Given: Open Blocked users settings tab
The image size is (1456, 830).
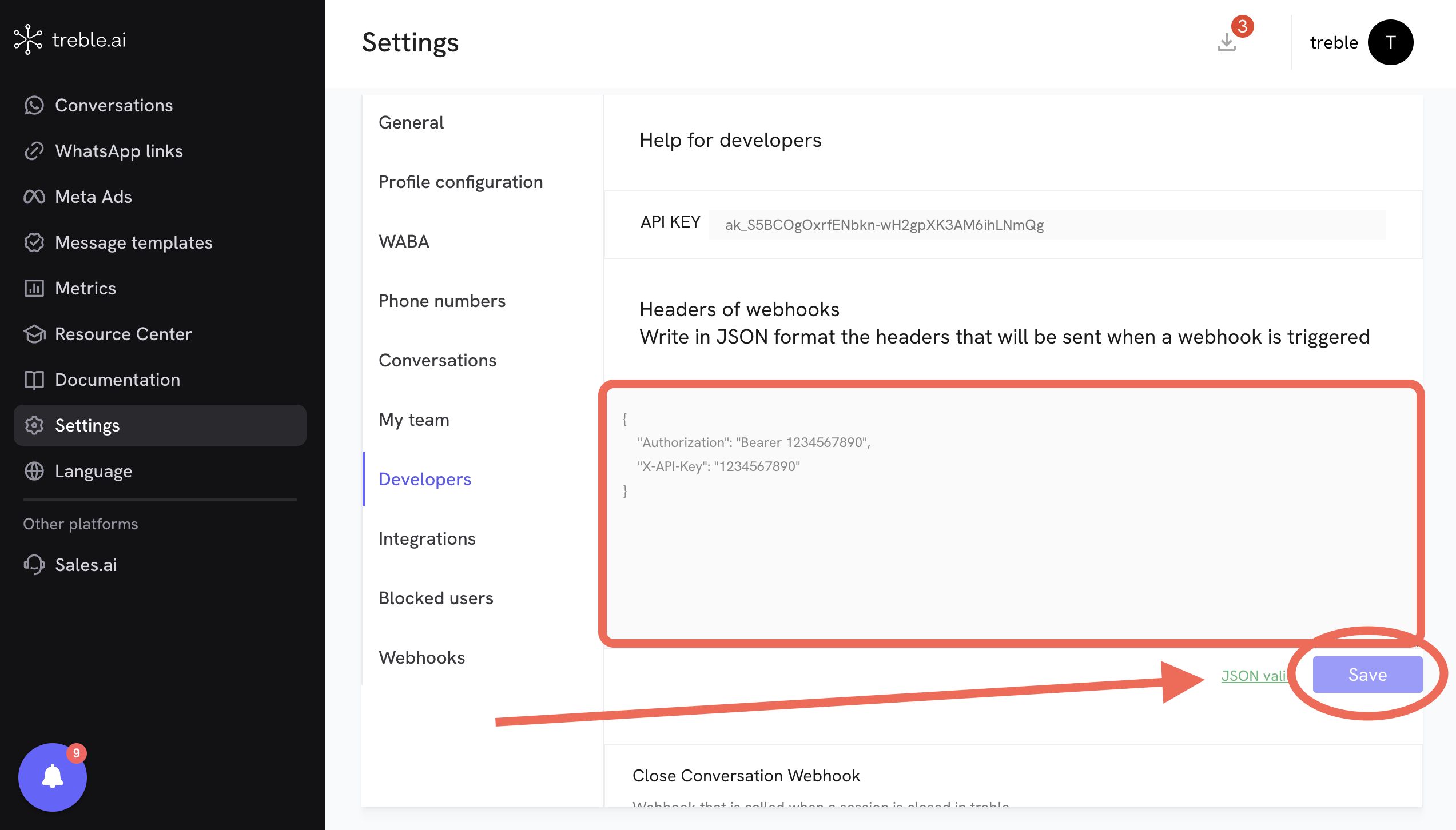Looking at the screenshot, I should (x=436, y=598).
